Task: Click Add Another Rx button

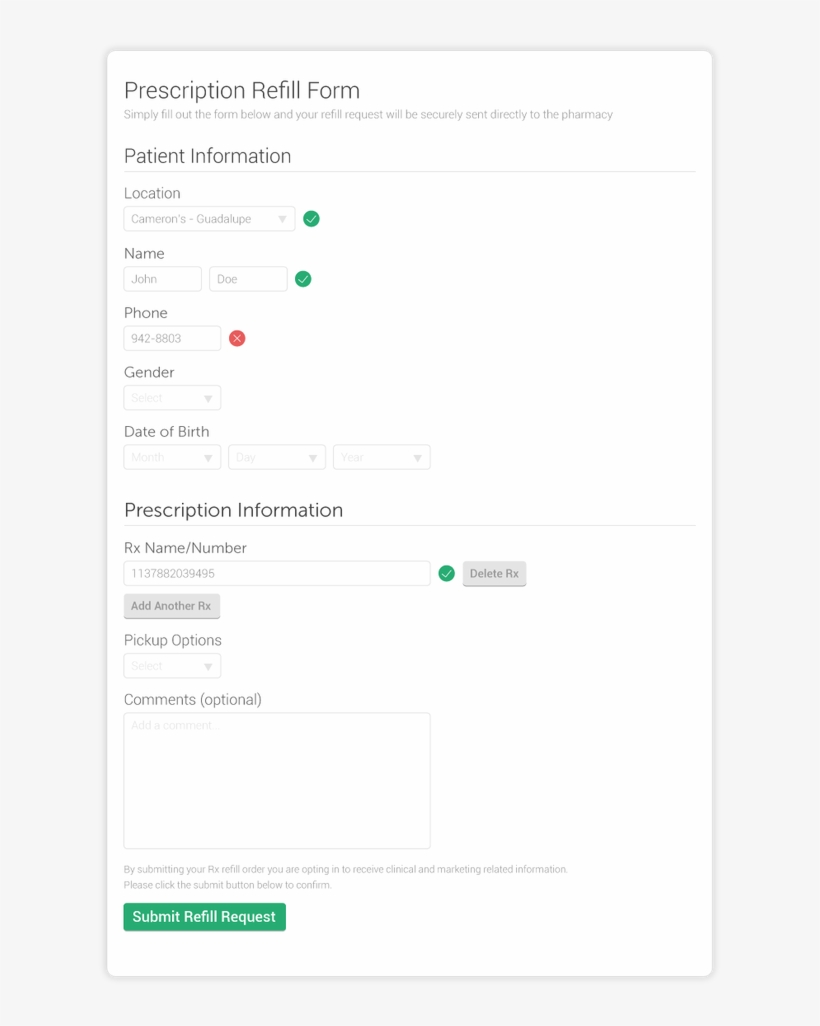Action: tap(171, 606)
